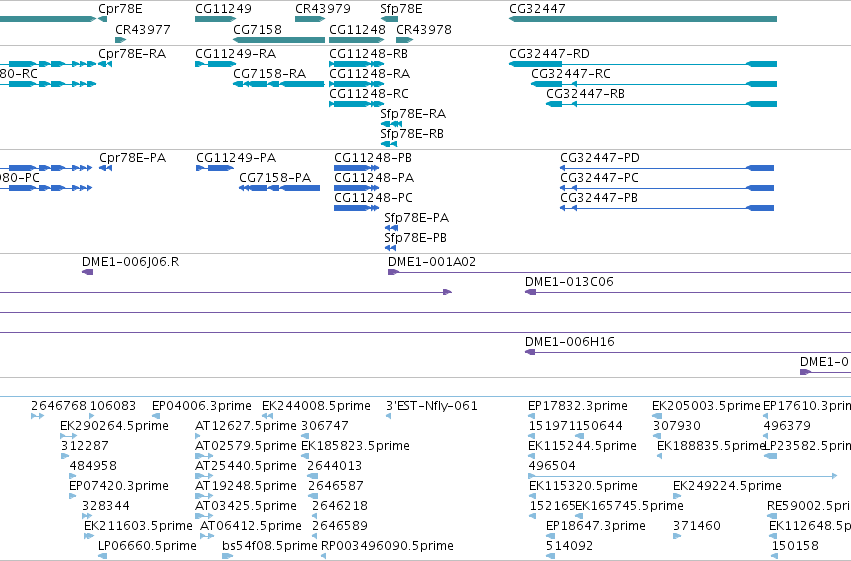Select the CG11248-PA protein feature

357,188
